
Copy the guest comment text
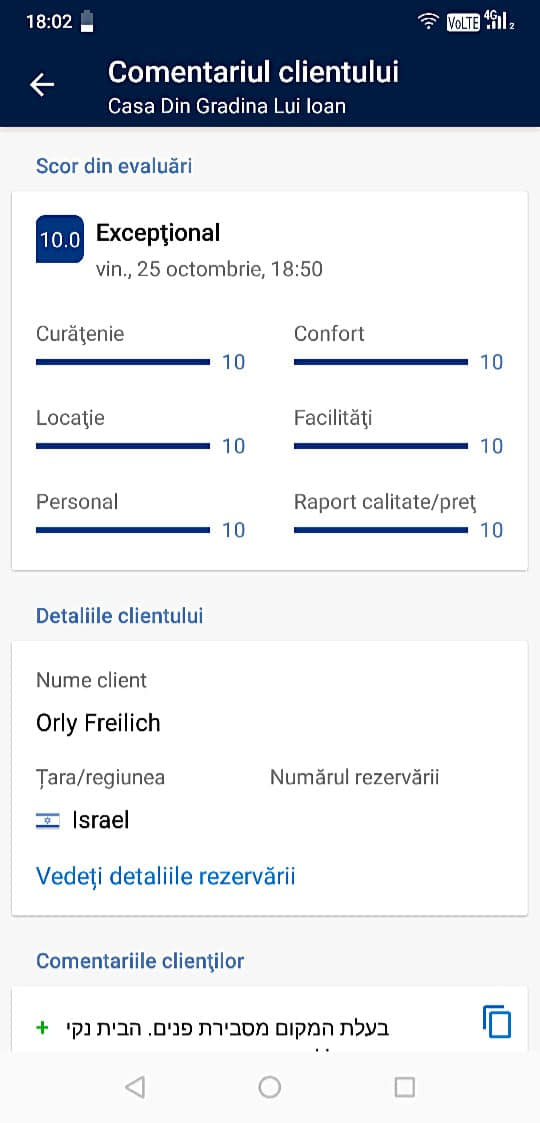(497, 1022)
